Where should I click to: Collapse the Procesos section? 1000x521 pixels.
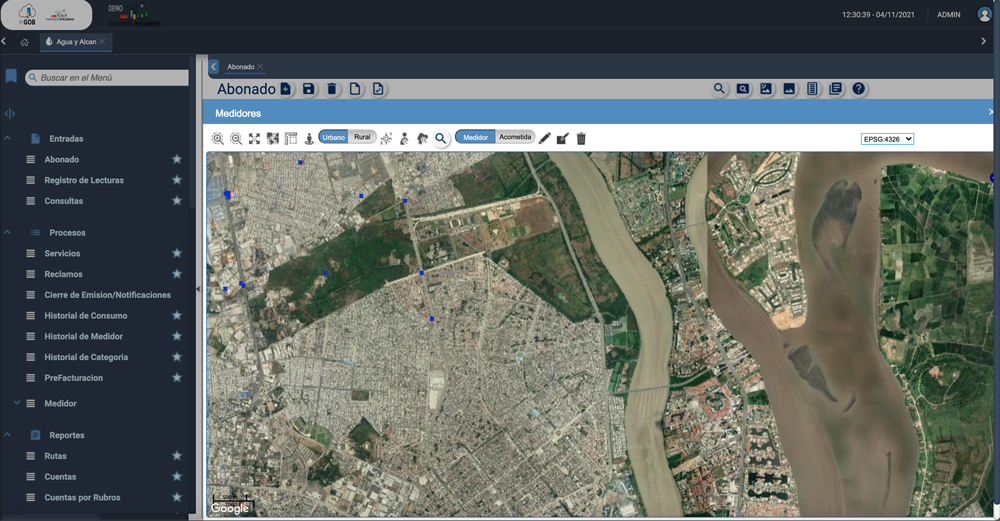(x=7, y=232)
